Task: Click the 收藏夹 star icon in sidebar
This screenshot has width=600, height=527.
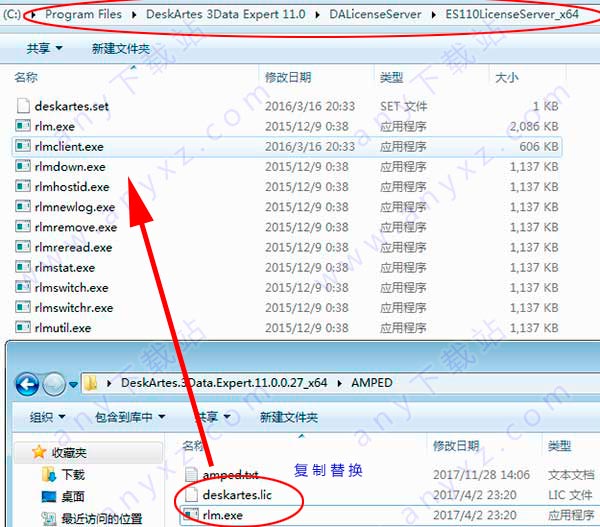Action: pyautogui.click(x=39, y=452)
